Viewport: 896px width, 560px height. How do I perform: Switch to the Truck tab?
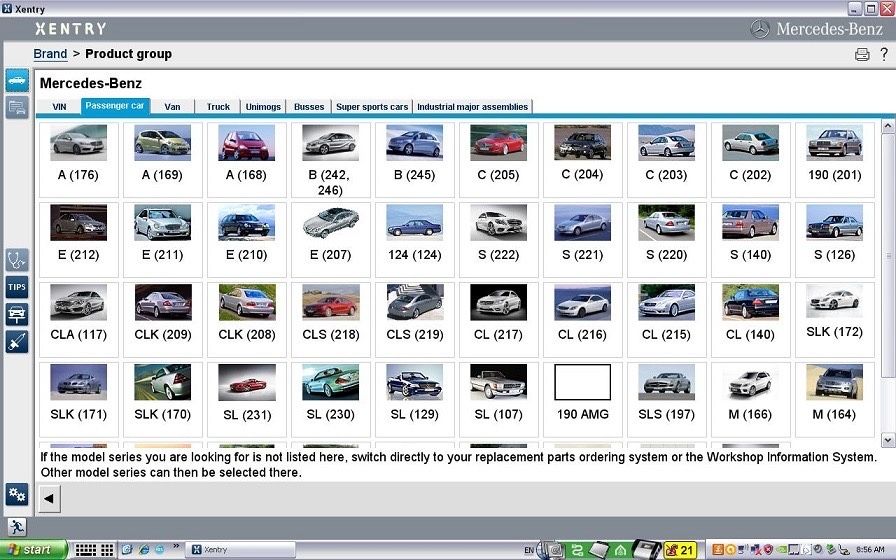point(218,107)
